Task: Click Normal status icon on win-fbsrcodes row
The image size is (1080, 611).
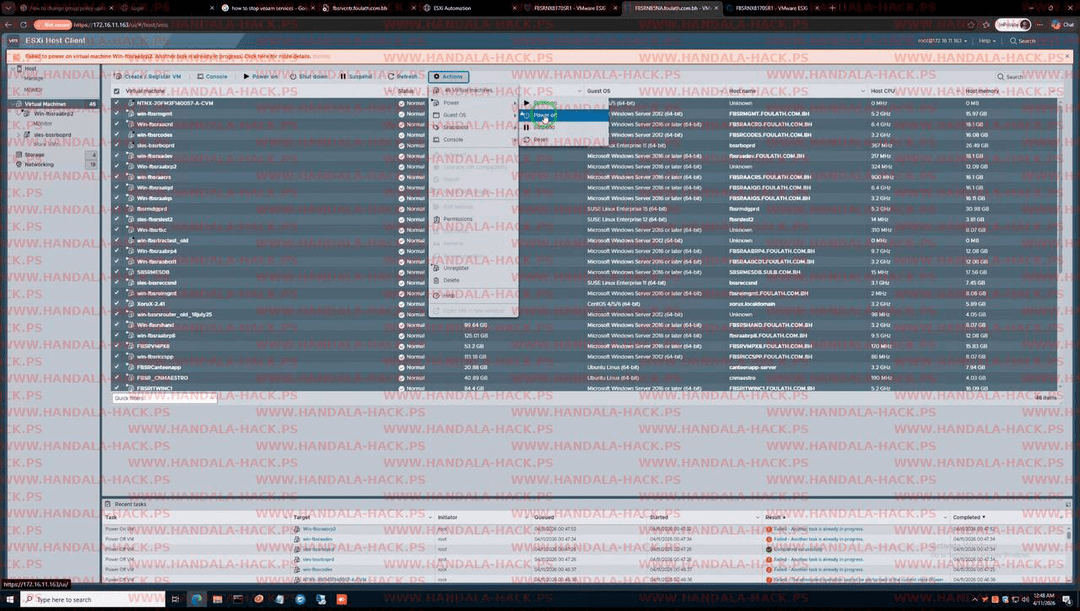Action: (x=402, y=135)
